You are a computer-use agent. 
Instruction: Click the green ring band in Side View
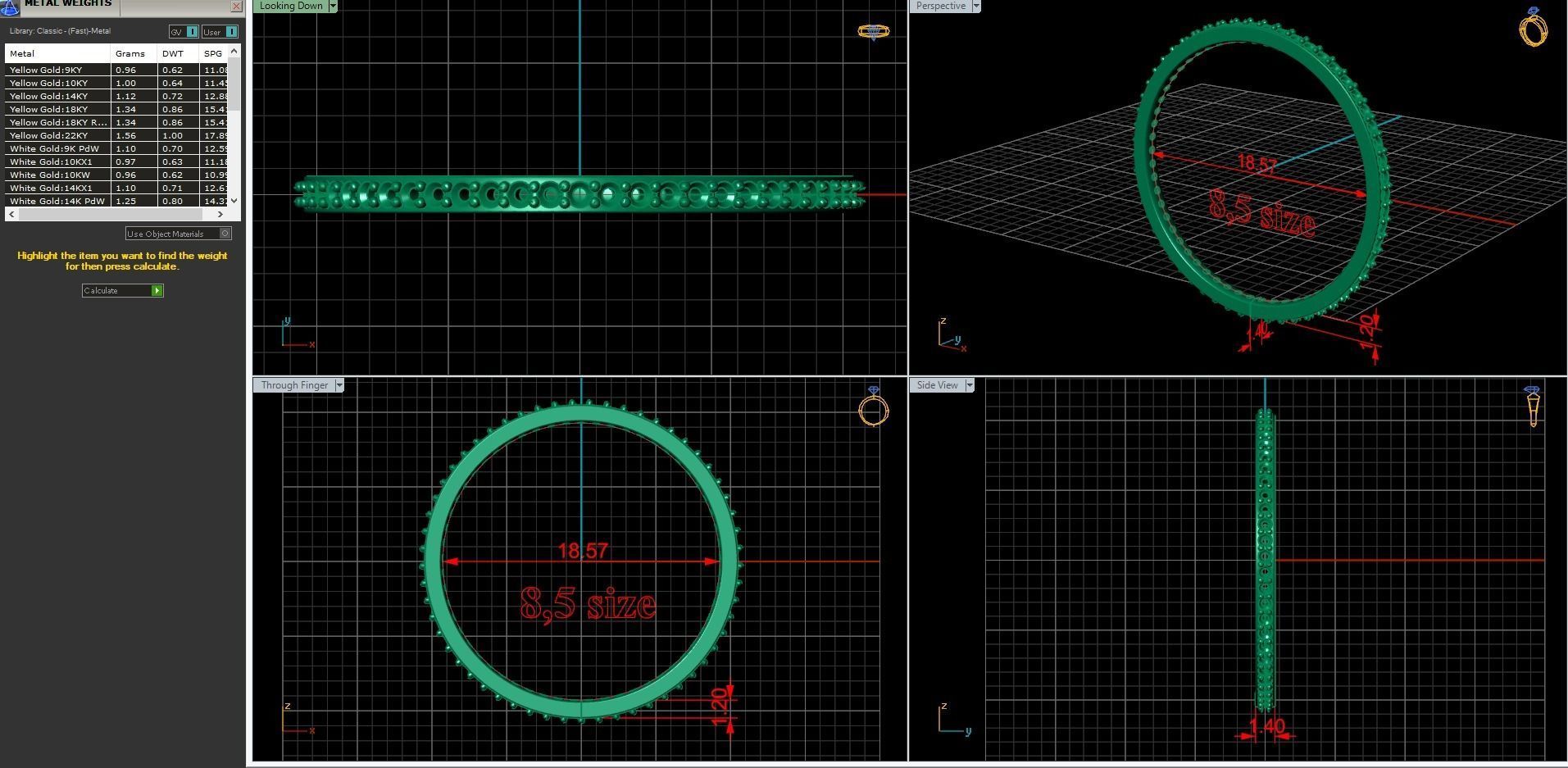point(1266,559)
